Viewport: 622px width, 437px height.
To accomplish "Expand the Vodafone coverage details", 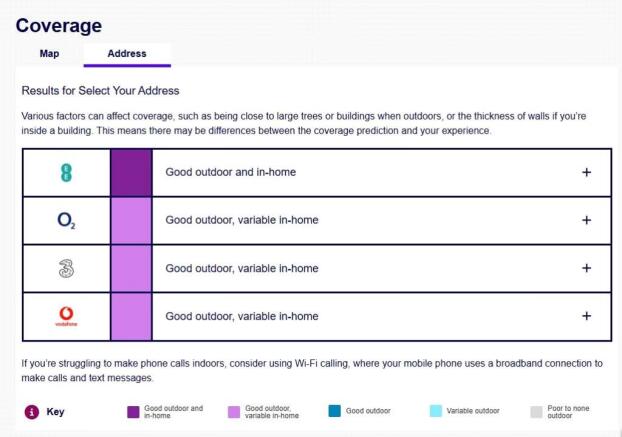I will pyautogui.click(x=586, y=316).
